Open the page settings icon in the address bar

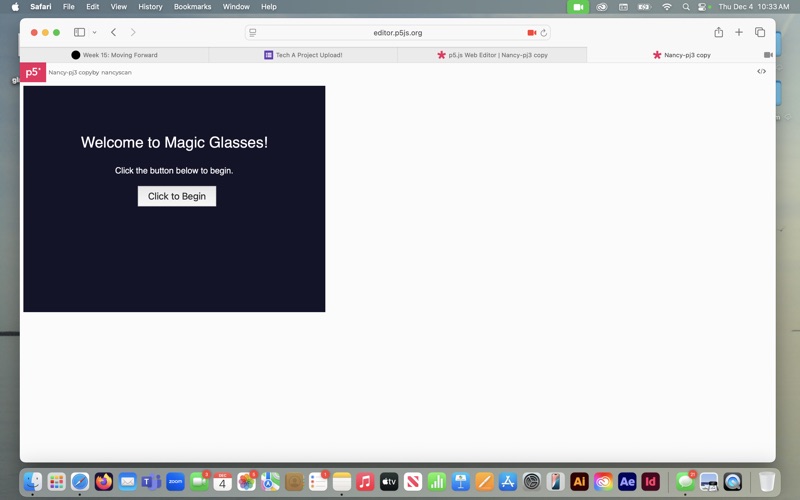click(x=253, y=33)
